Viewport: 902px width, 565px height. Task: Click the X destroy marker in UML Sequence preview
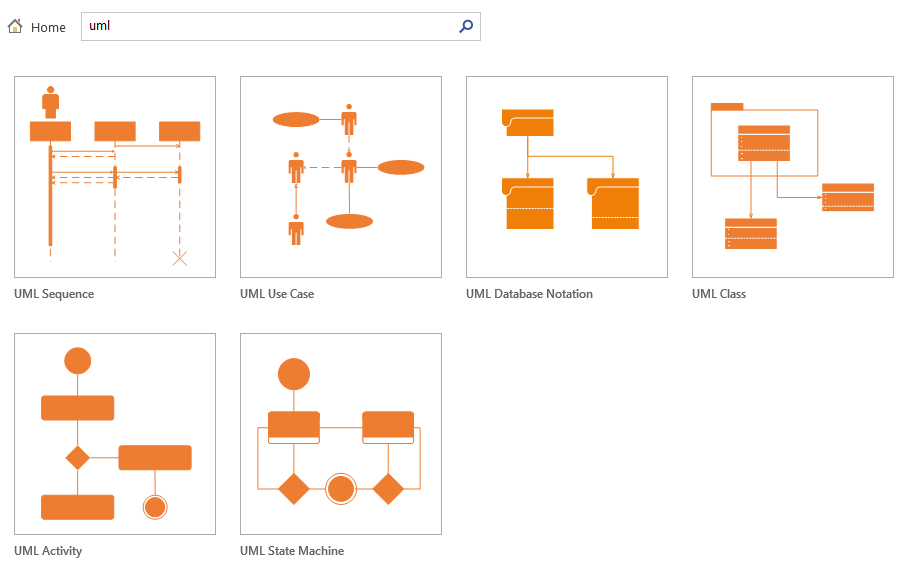179,259
